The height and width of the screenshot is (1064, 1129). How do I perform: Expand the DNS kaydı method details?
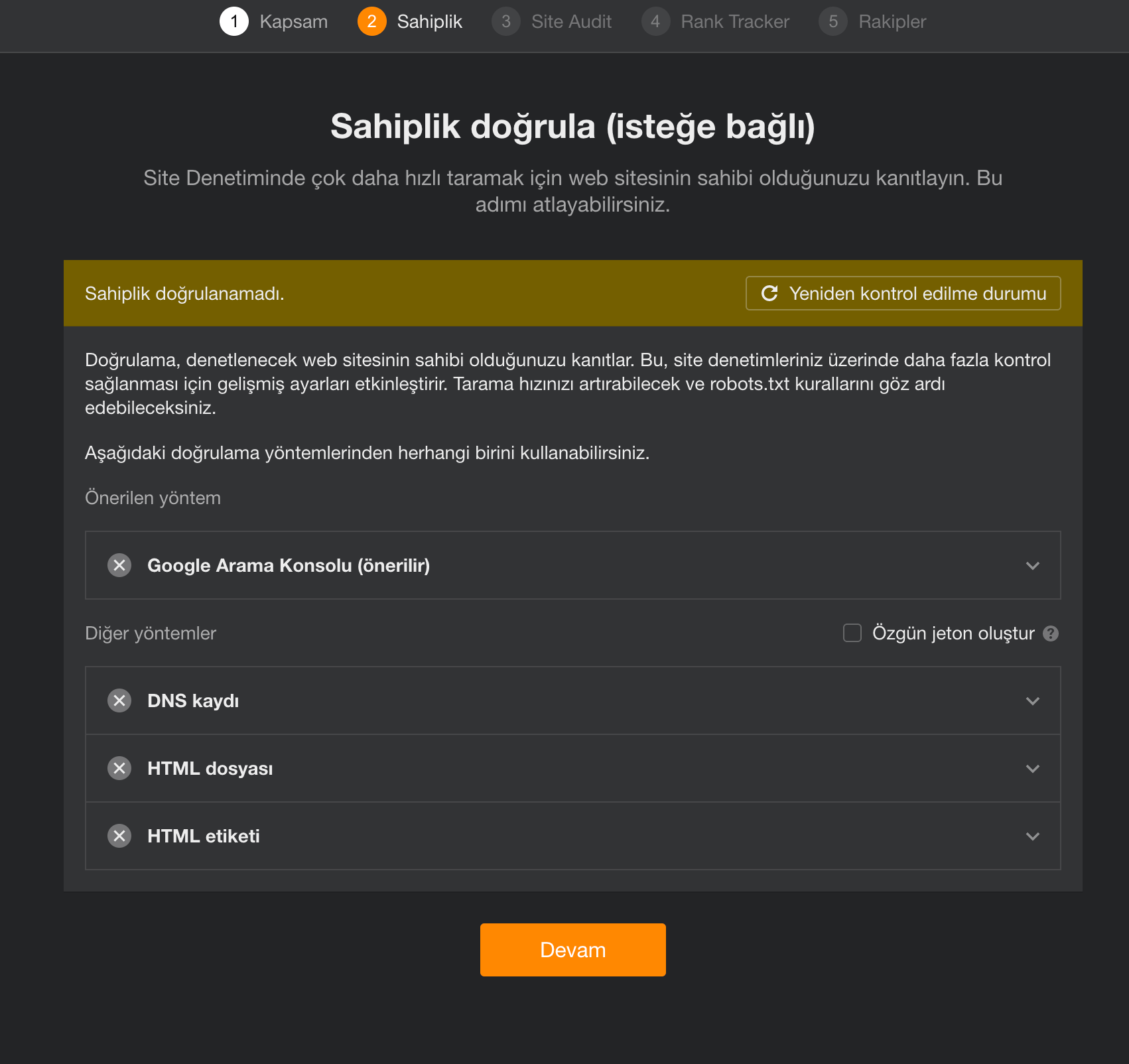1032,700
